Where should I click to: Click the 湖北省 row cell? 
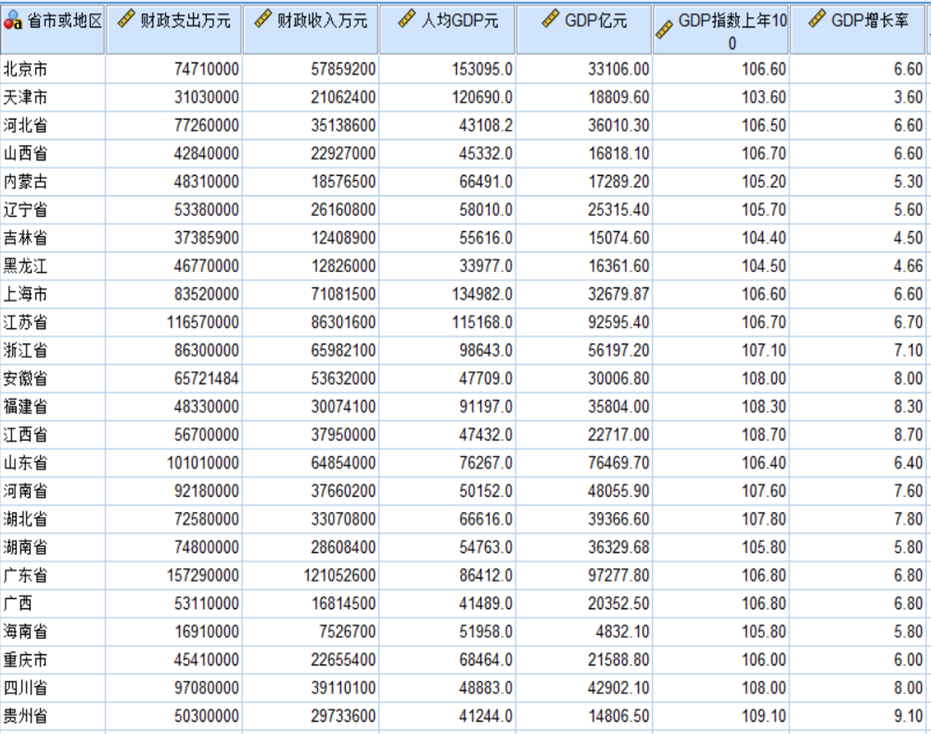point(53,519)
